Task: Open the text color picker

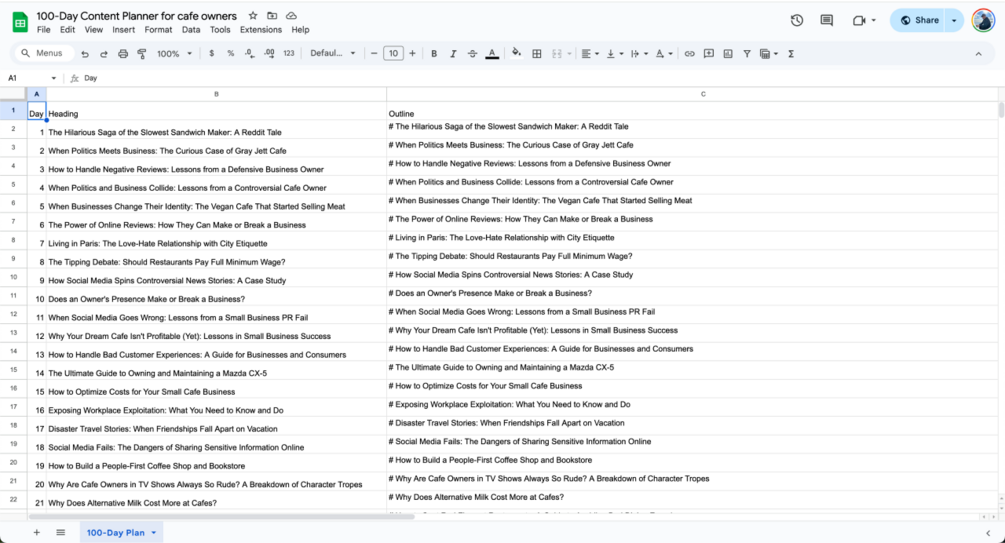Action: [492, 54]
